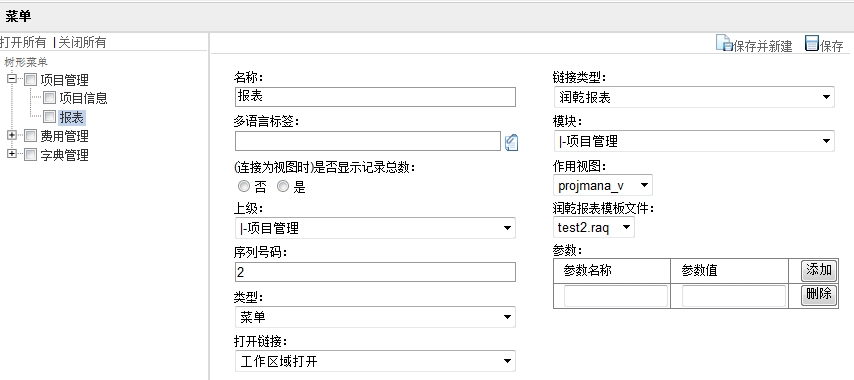Click 打开所有 to open all nodes
The width and height of the screenshot is (854, 380).
pyautogui.click(x=23, y=42)
